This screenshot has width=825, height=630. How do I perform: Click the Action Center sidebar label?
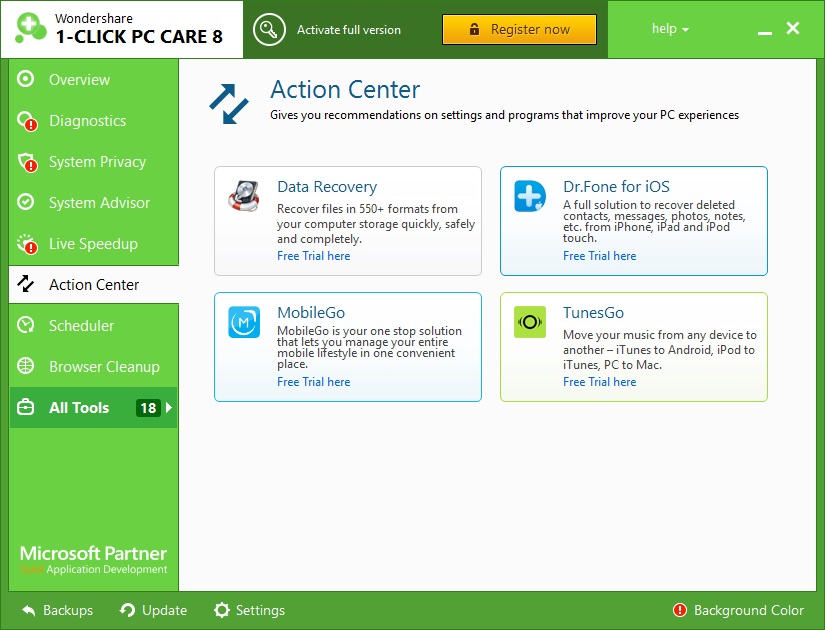[94, 285]
